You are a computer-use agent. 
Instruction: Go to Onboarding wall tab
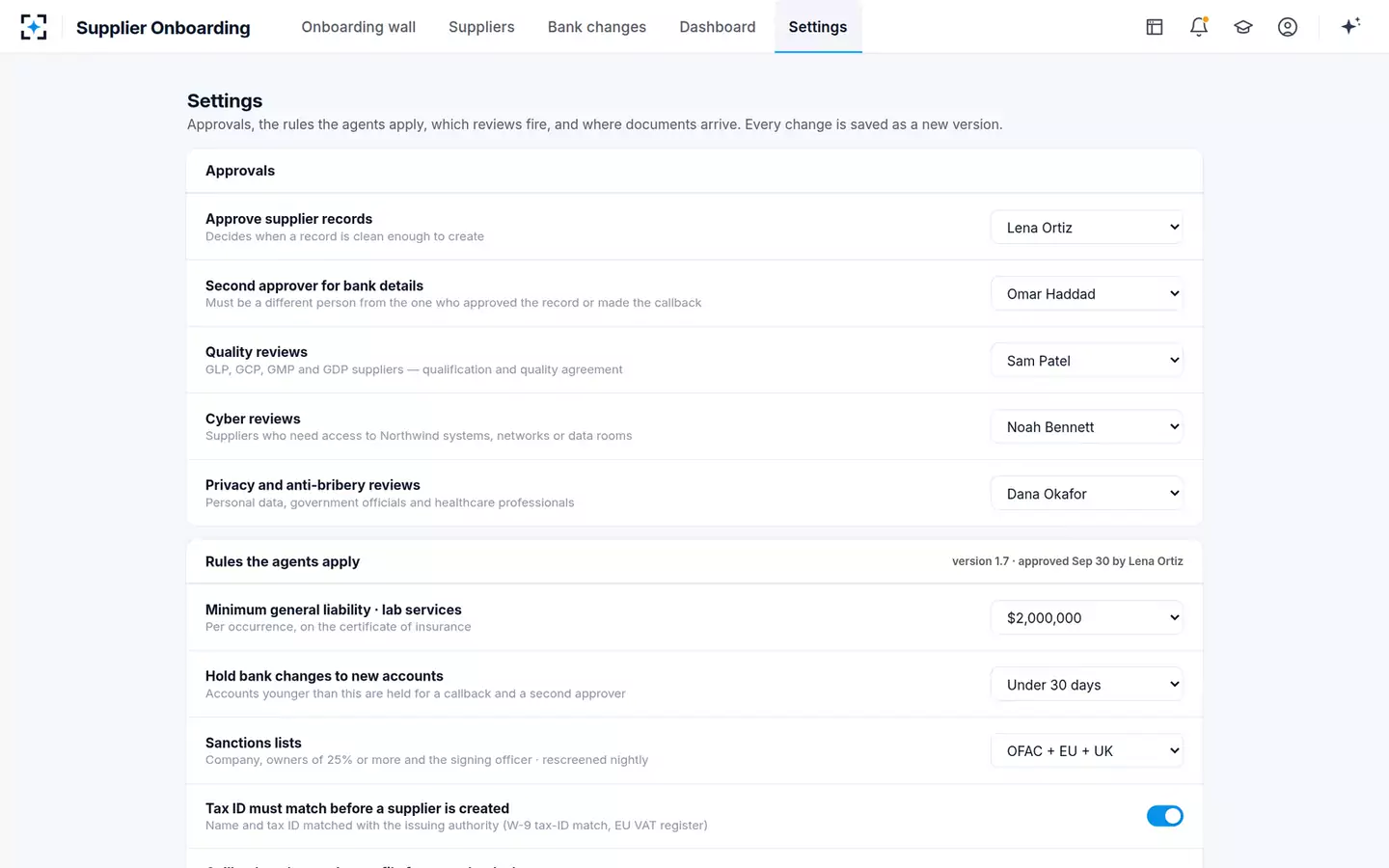click(x=359, y=27)
